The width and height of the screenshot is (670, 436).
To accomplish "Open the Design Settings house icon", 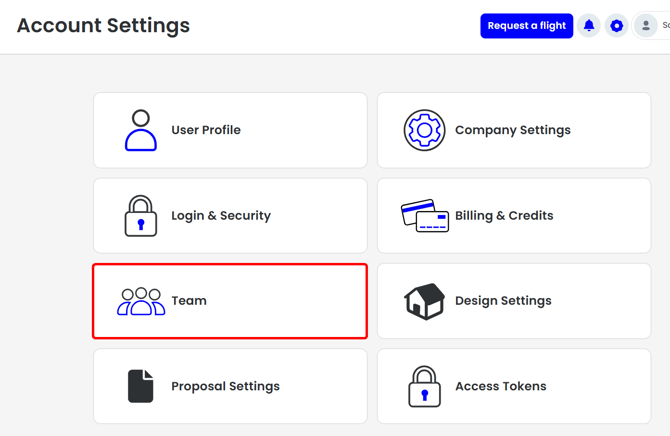I will (x=424, y=301).
